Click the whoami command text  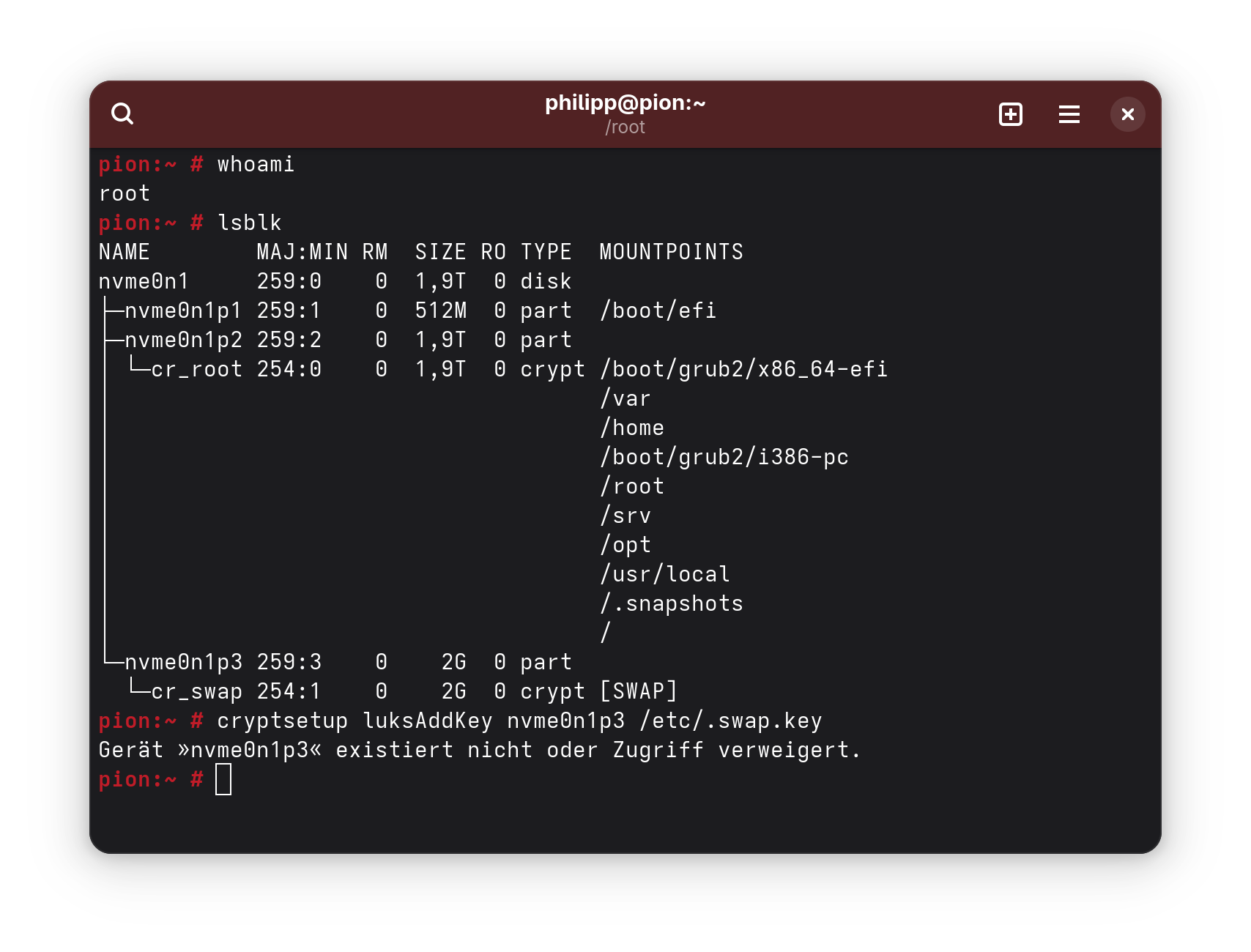256,164
